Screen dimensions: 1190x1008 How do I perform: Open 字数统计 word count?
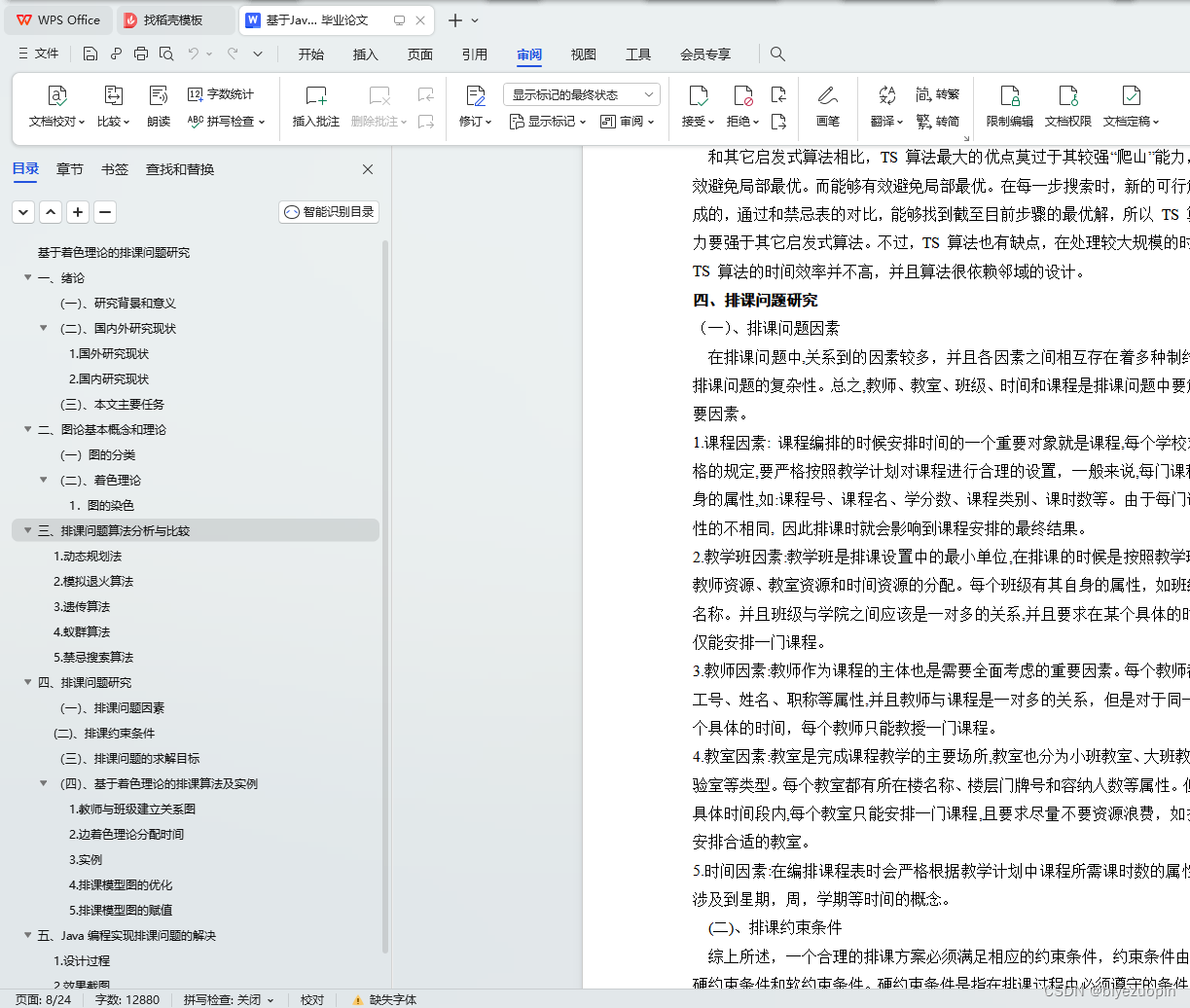(221, 94)
